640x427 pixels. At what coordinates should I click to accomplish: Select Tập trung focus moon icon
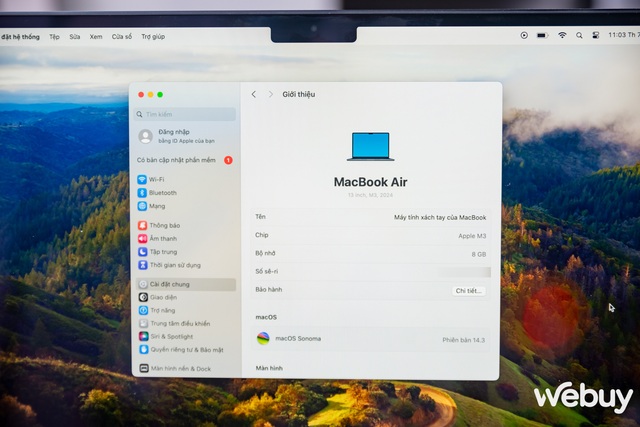point(142,252)
